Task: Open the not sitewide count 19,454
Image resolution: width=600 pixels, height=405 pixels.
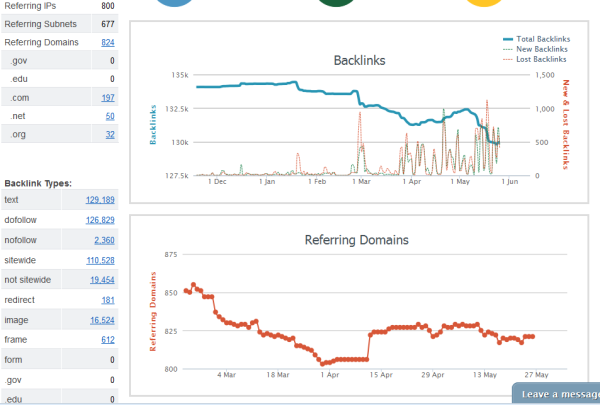Action: click(102, 280)
